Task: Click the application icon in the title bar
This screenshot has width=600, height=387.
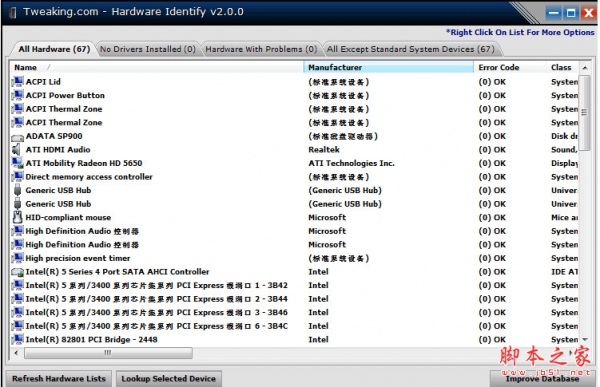Action: [x=13, y=12]
